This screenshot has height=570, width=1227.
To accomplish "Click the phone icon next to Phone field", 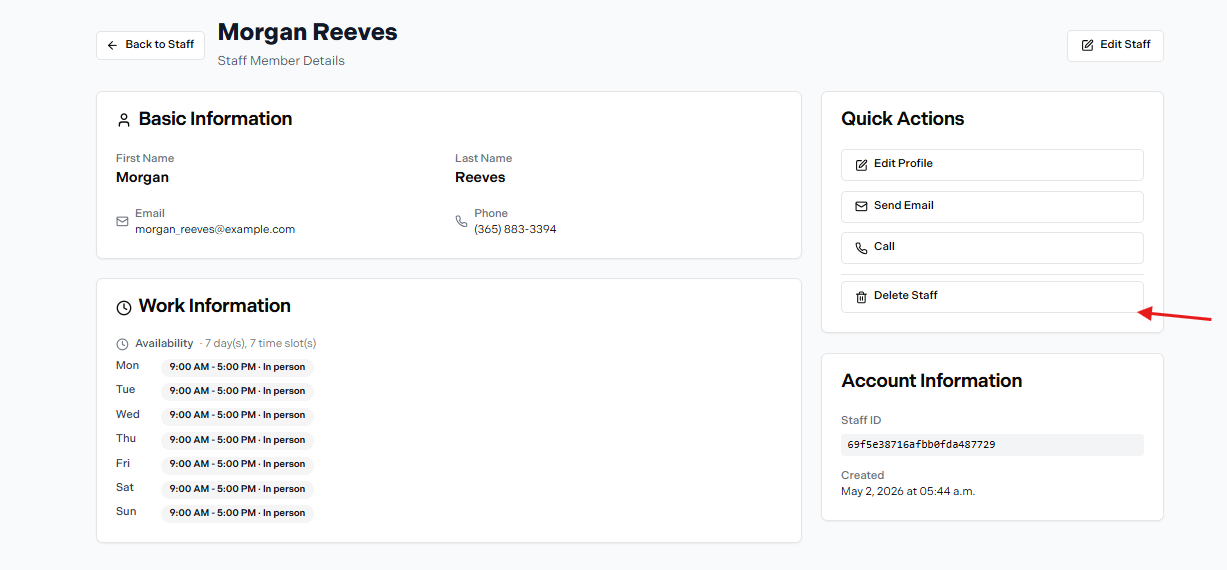I will (x=461, y=221).
